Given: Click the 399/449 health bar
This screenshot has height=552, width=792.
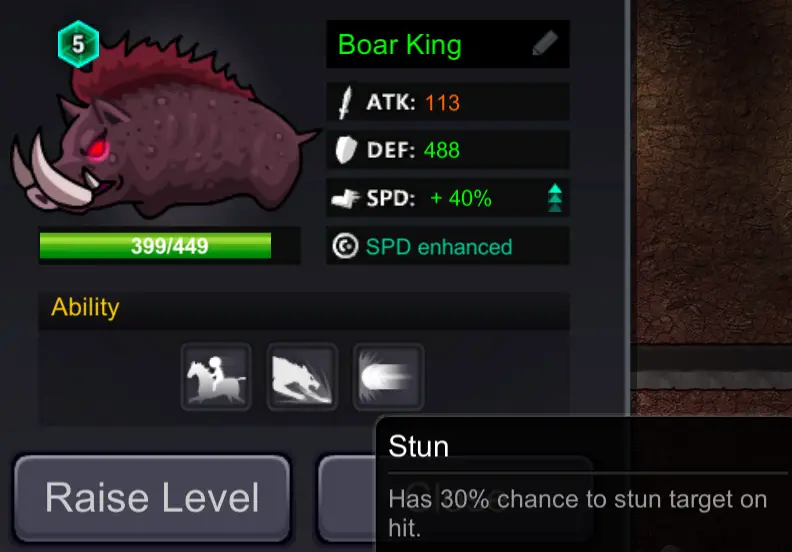Looking at the screenshot, I should 170,246.
